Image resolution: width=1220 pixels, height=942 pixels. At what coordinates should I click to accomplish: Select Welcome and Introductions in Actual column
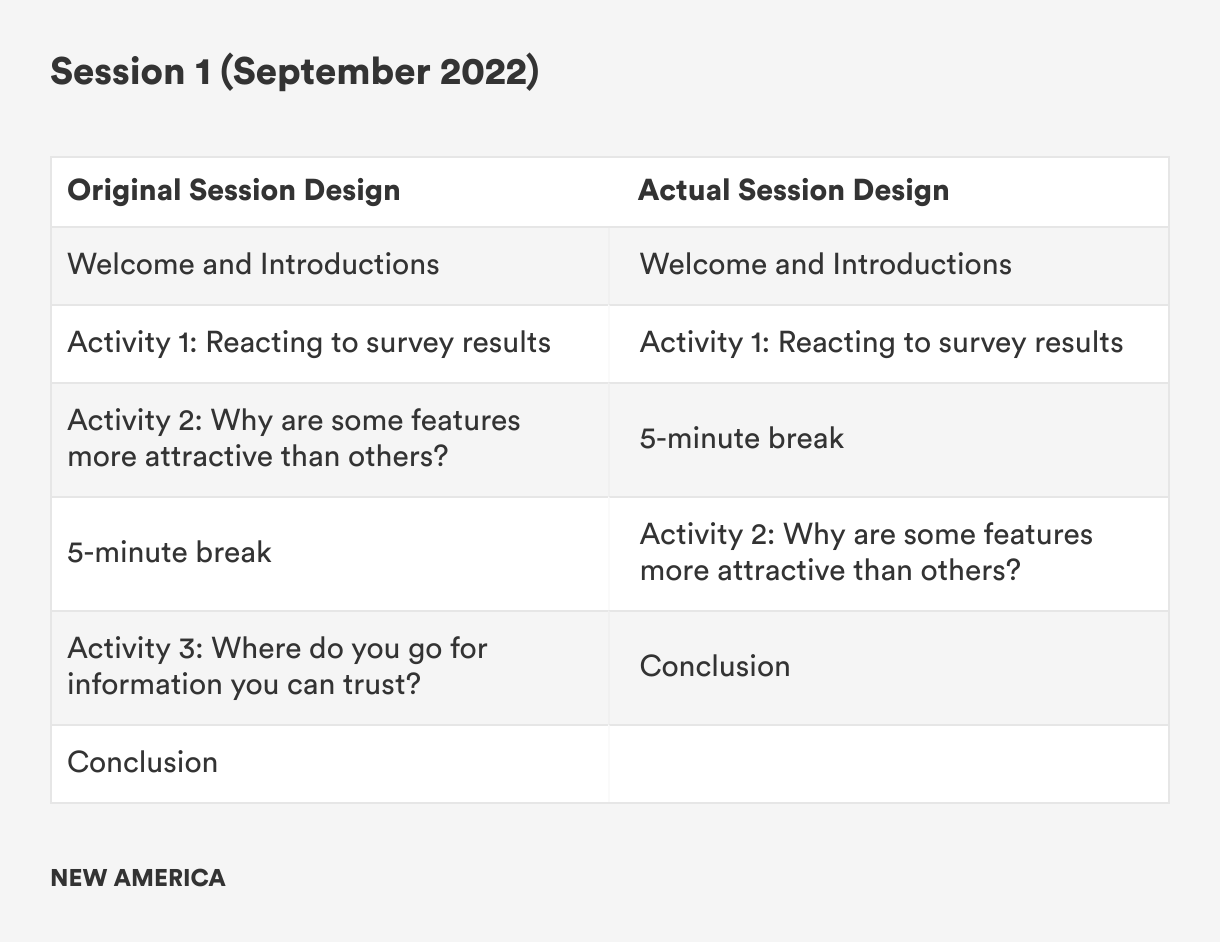825,264
